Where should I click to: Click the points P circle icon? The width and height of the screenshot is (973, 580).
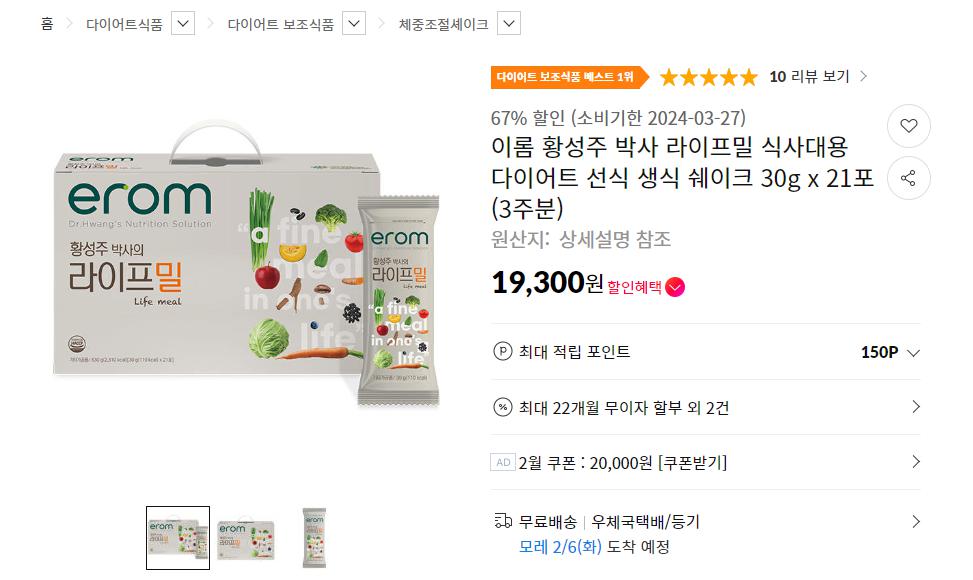503,351
